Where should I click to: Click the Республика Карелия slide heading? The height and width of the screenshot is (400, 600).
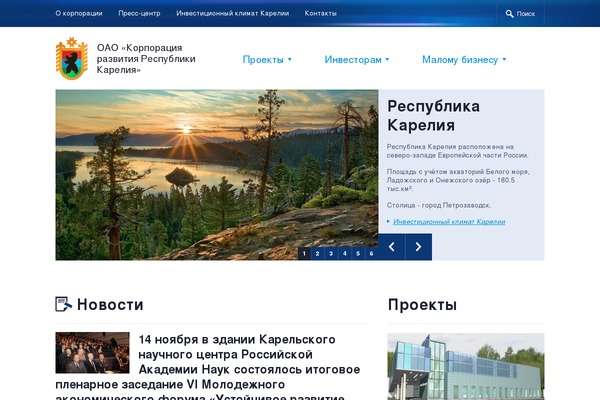pyautogui.click(x=433, y=116)
